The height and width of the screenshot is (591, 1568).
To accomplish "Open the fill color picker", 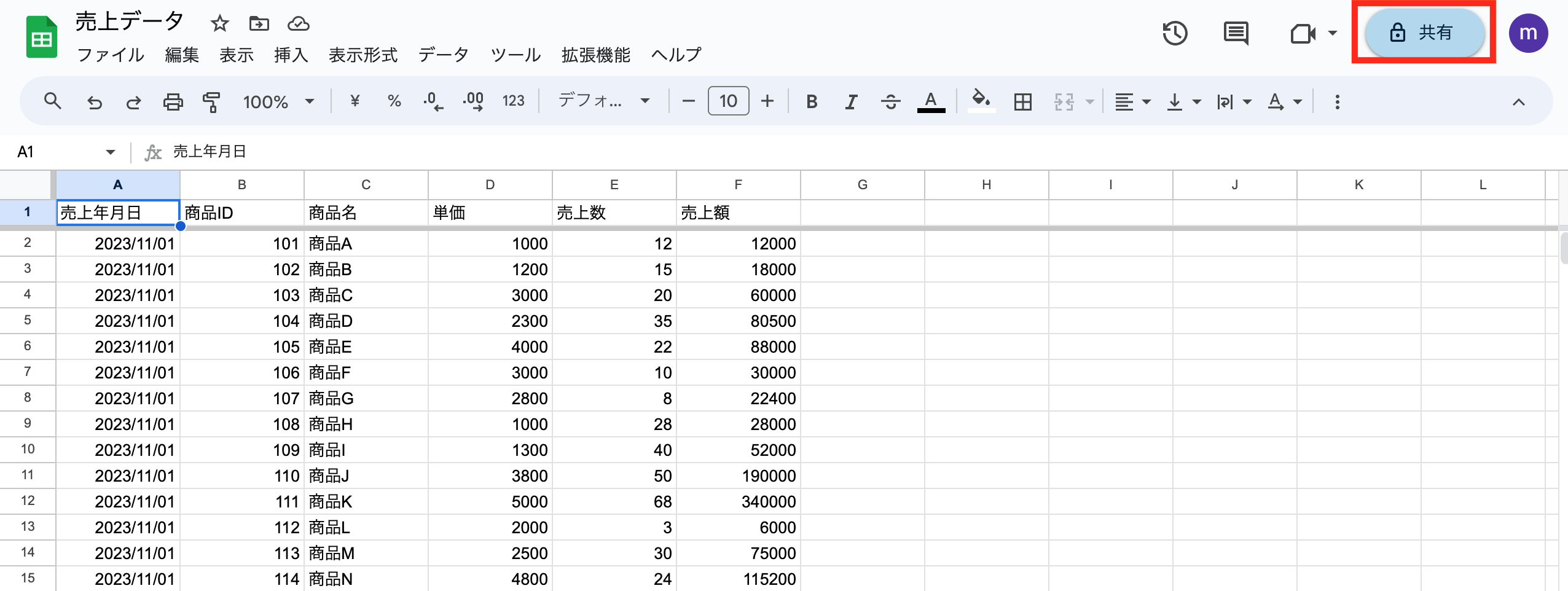I will coord(981,101).
